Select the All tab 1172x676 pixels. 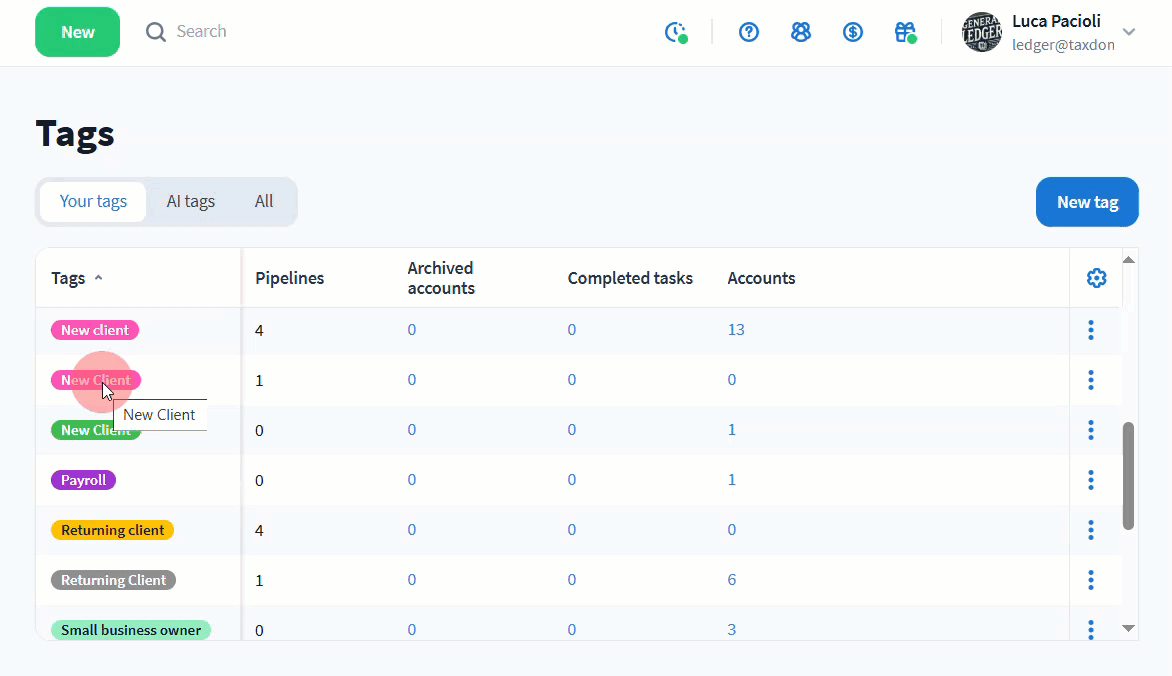tap(264, 201)
